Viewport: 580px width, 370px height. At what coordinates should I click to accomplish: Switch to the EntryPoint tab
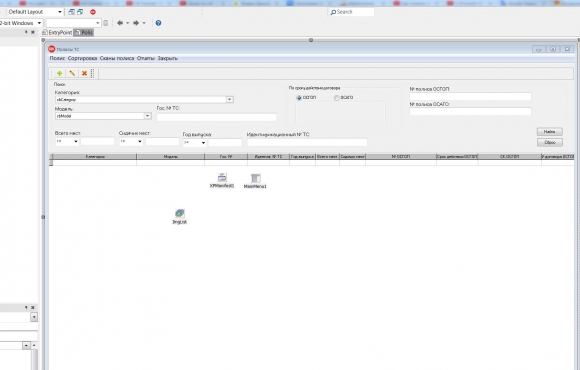[57, 33]
